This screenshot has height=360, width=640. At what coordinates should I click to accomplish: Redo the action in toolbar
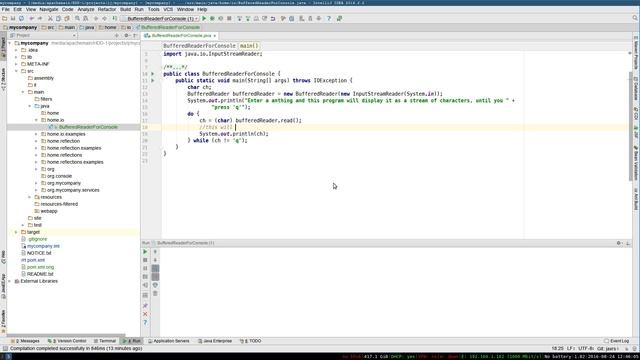click(40, 18)
